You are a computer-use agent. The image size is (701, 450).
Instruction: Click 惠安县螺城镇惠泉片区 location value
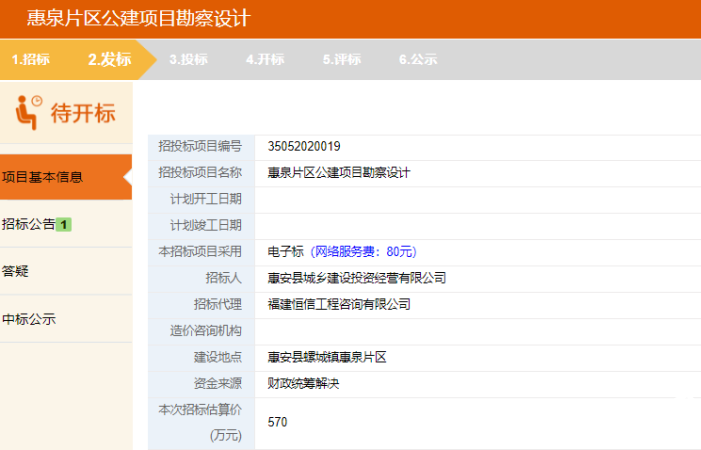327,357
